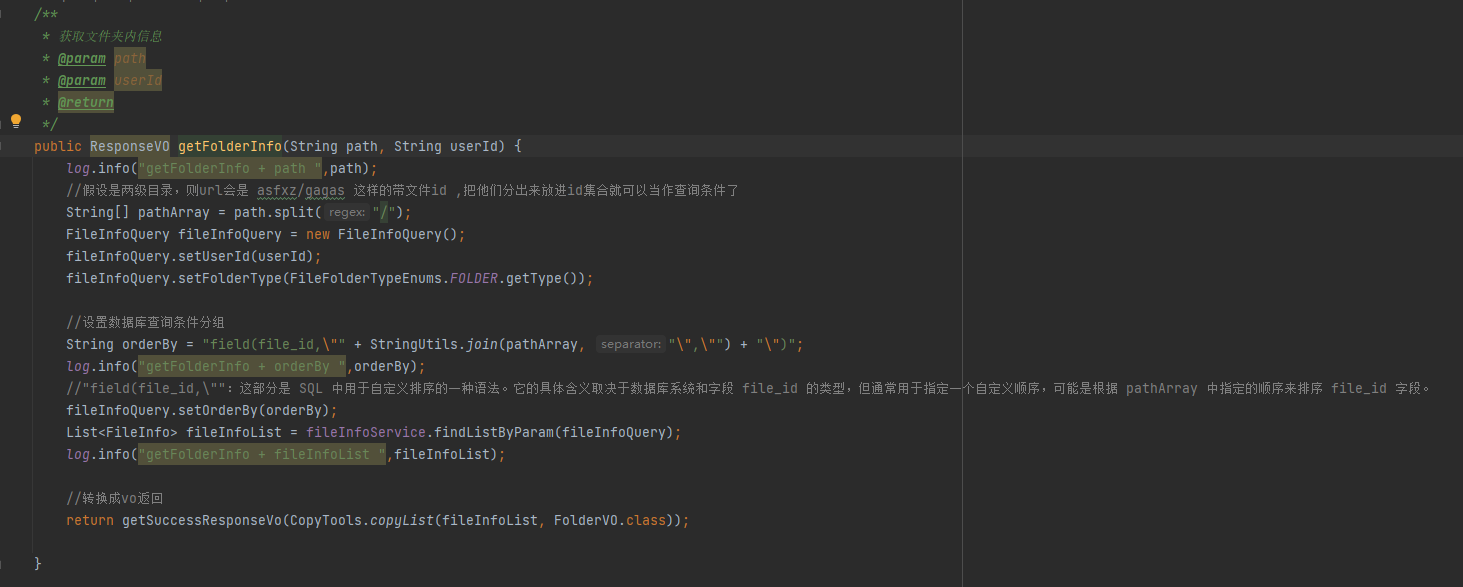Click the gutter beside the getFolderInfo method line
This screenshot has width=1463, height=587.
pyautogui.click(x=15, y=146)
